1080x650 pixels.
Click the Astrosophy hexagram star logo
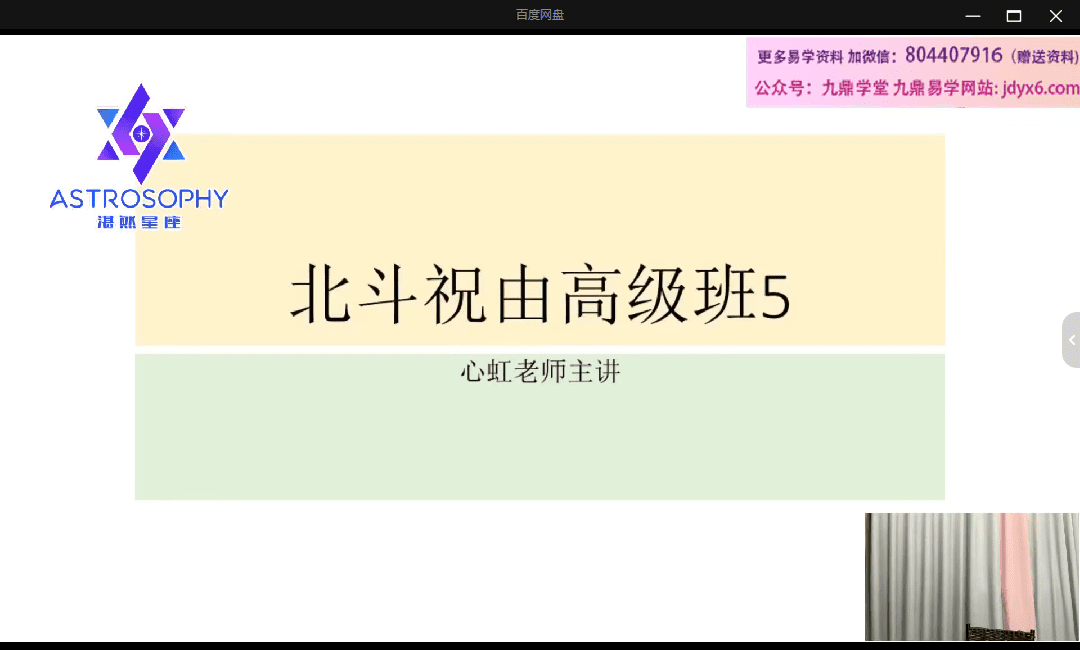(141, 133)
